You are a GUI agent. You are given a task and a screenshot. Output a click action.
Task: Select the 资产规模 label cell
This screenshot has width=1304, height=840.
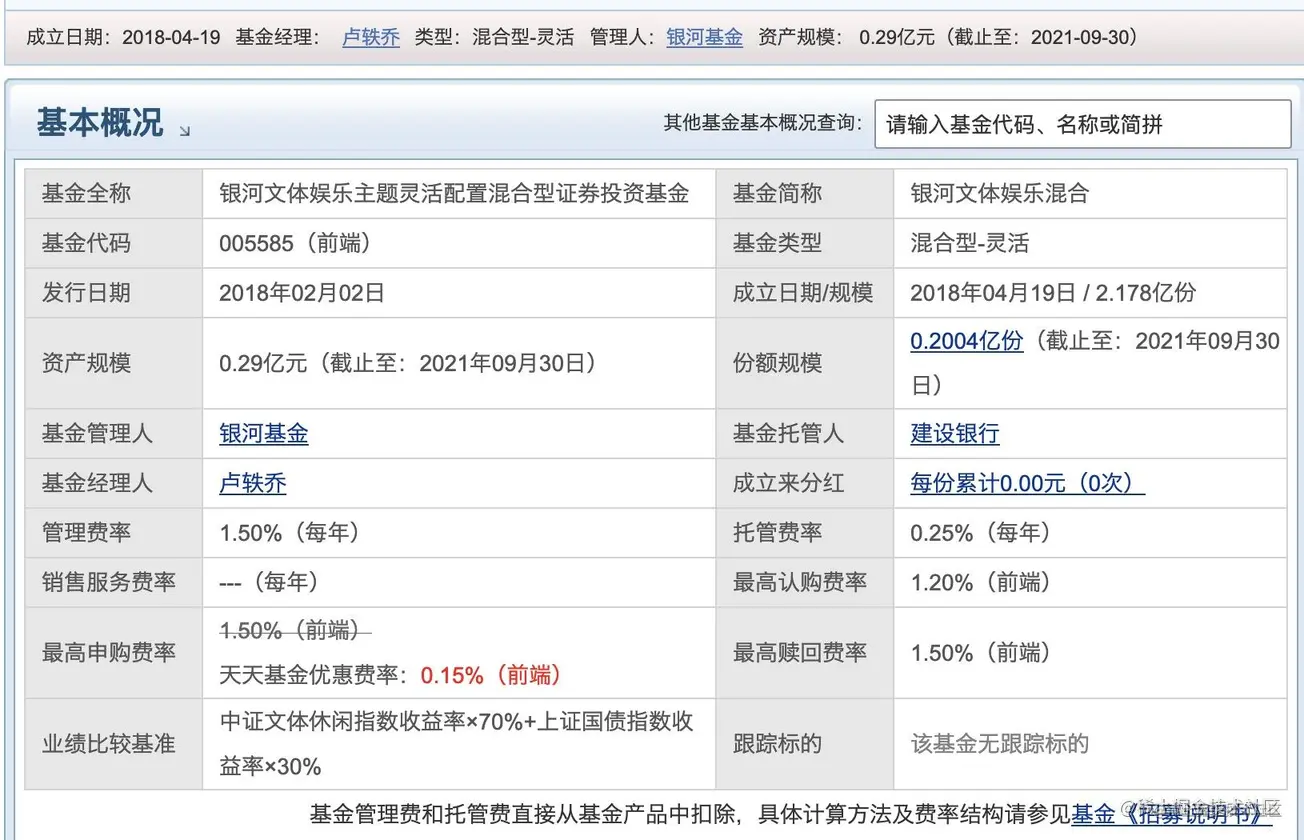click(114, 363)
